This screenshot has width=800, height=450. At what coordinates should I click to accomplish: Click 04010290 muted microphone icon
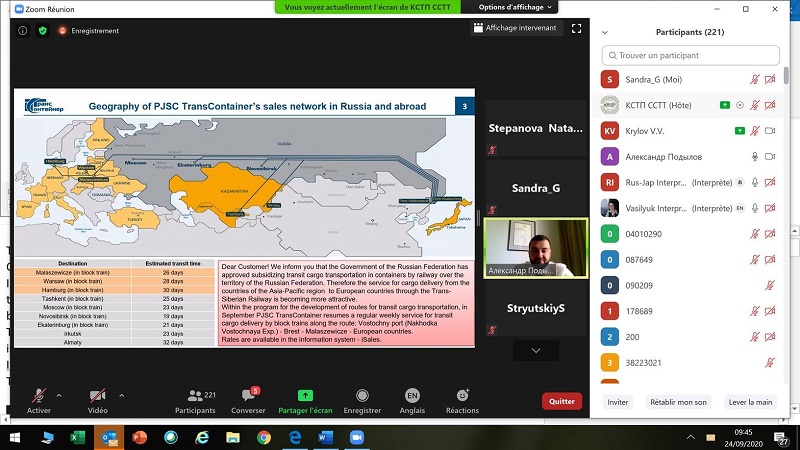coord(755,234)
